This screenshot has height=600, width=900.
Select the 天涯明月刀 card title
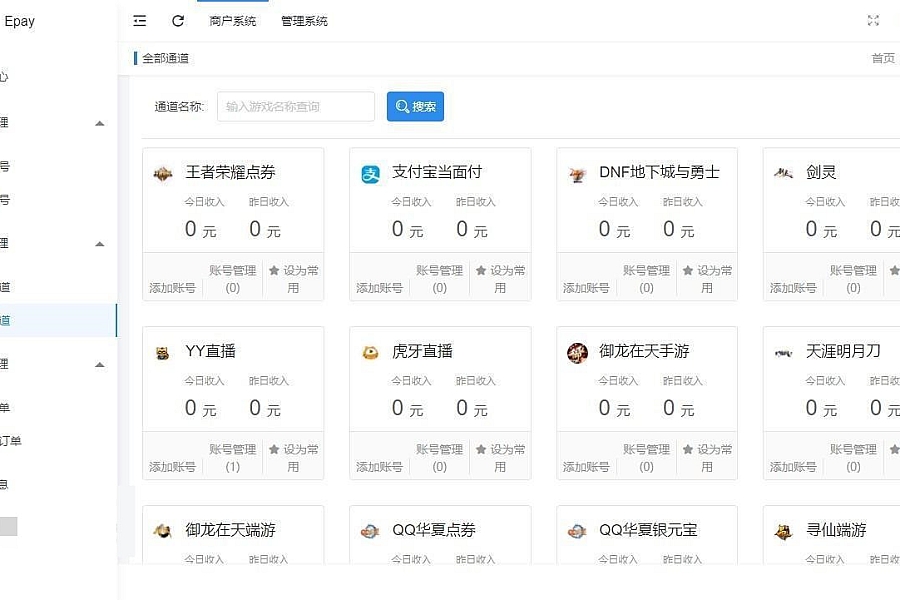(843, 351)
